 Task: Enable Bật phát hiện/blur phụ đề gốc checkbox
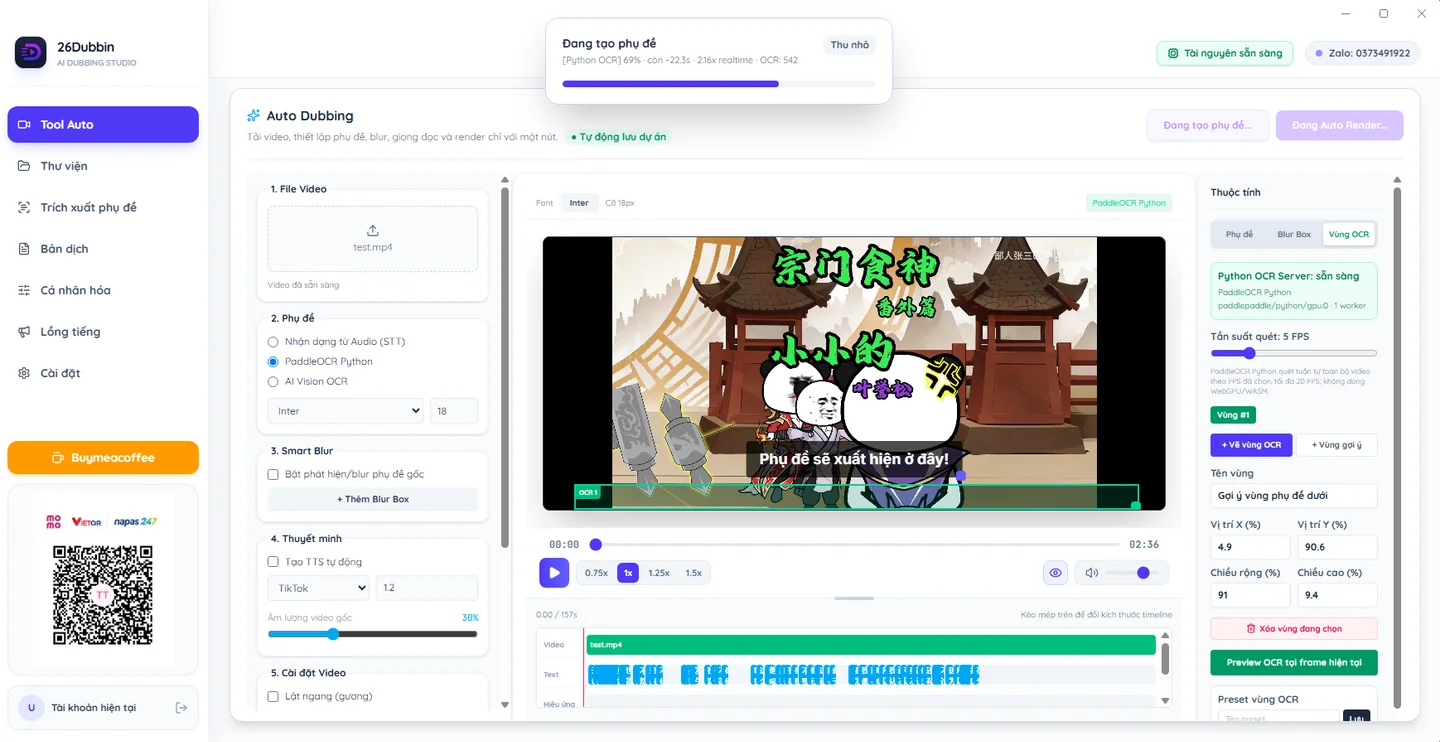273,474
